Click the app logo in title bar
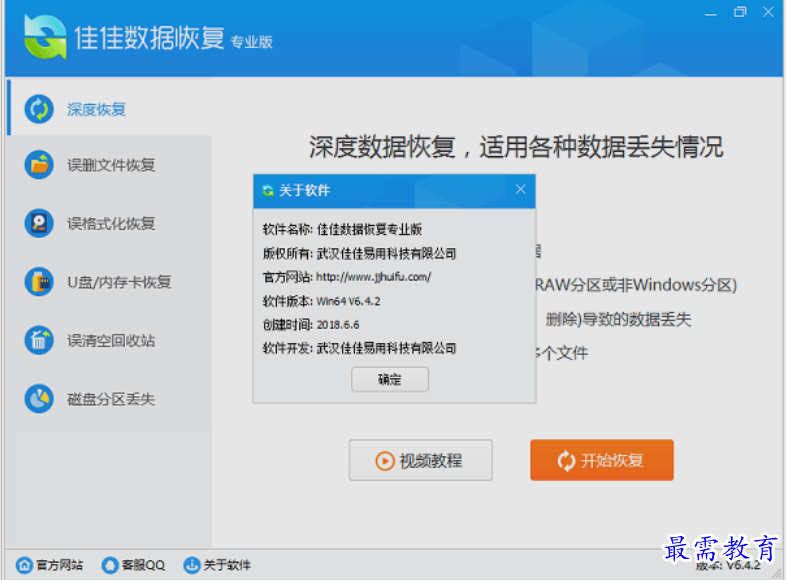 coord(45,37)
